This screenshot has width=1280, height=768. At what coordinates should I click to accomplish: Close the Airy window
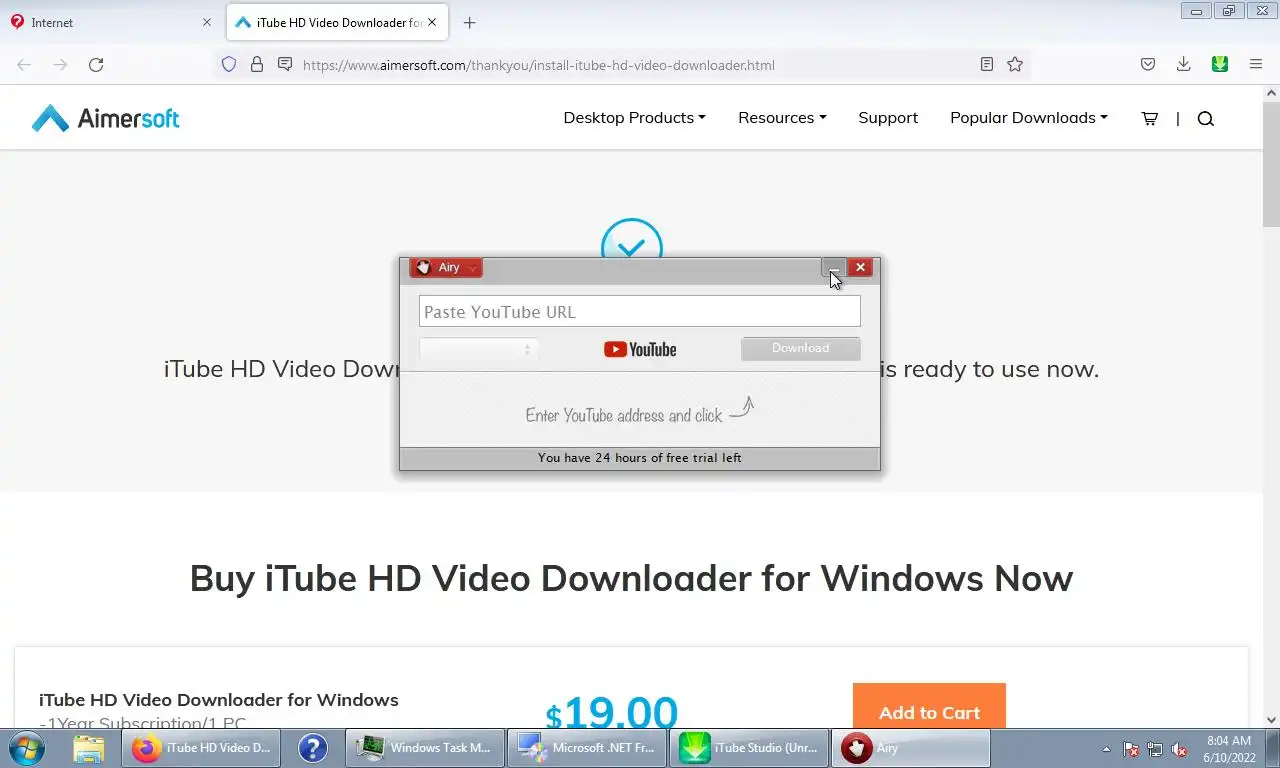(860, 267)
